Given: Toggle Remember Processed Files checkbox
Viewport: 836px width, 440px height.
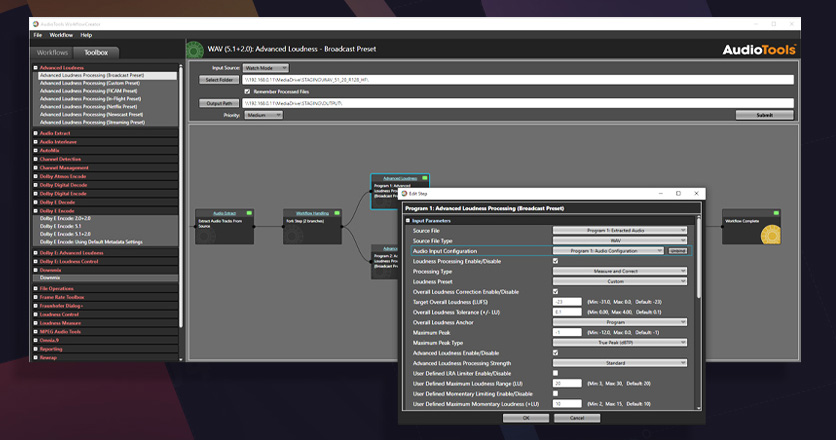Looking at the screenshot, I should click(247, 92).
